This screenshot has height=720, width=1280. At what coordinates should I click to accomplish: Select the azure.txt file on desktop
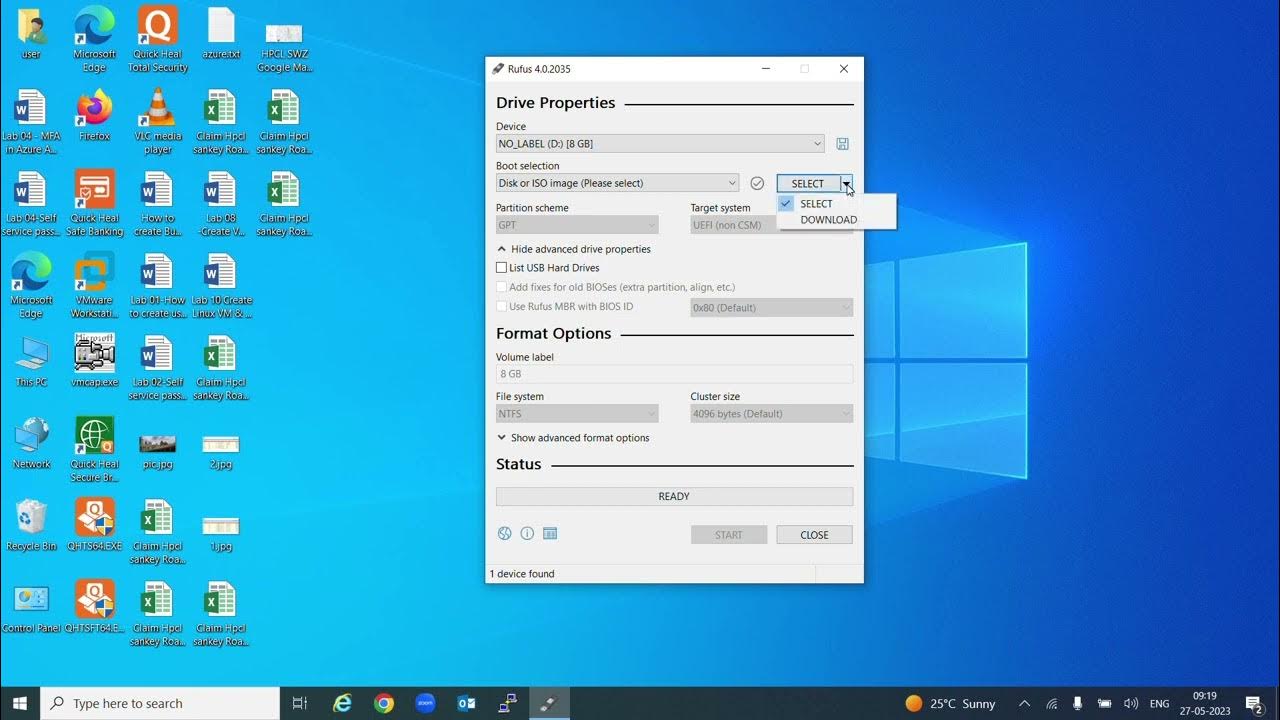(x=220, y=34)
